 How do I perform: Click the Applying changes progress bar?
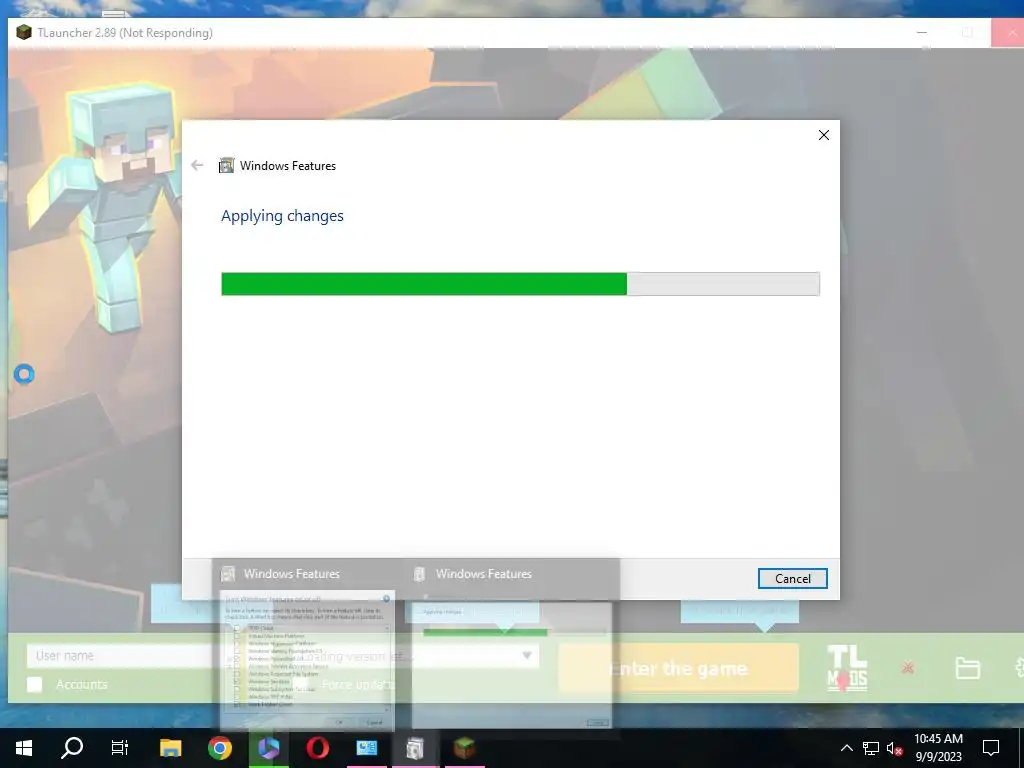520,284
